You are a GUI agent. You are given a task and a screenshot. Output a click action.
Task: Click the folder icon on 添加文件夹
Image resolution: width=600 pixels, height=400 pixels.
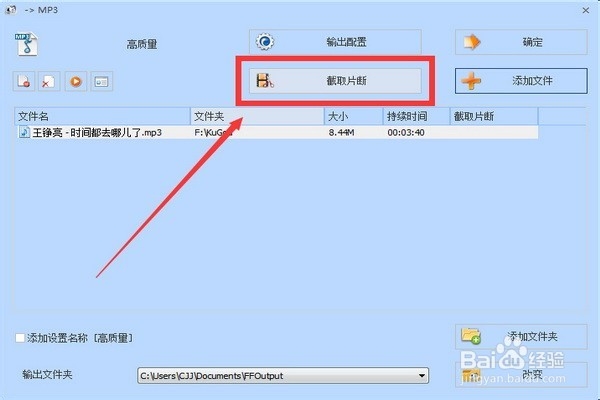pyautogui.click(x=471, y=336)
